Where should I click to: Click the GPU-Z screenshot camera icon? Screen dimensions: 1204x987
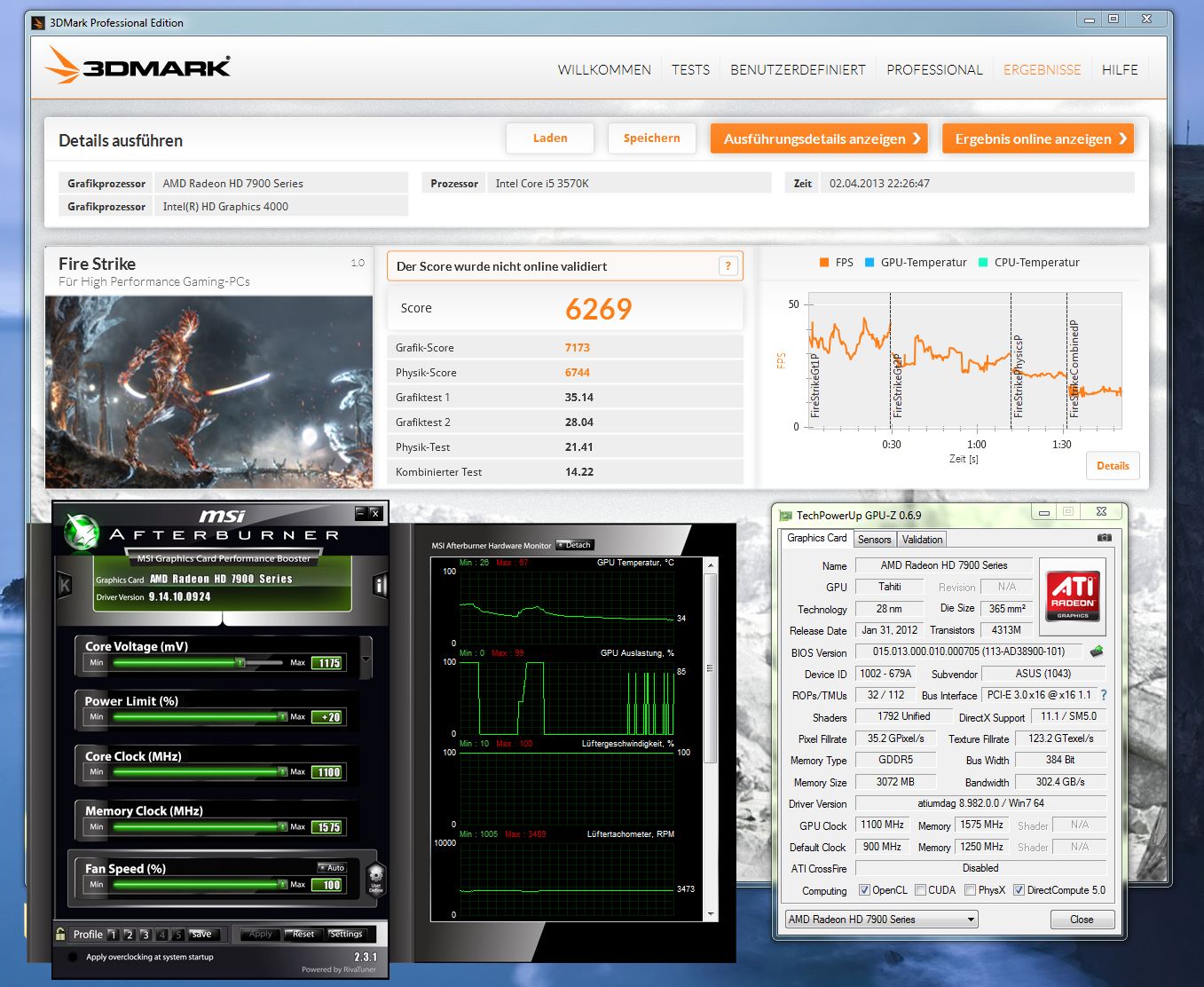pos(1104,538)
